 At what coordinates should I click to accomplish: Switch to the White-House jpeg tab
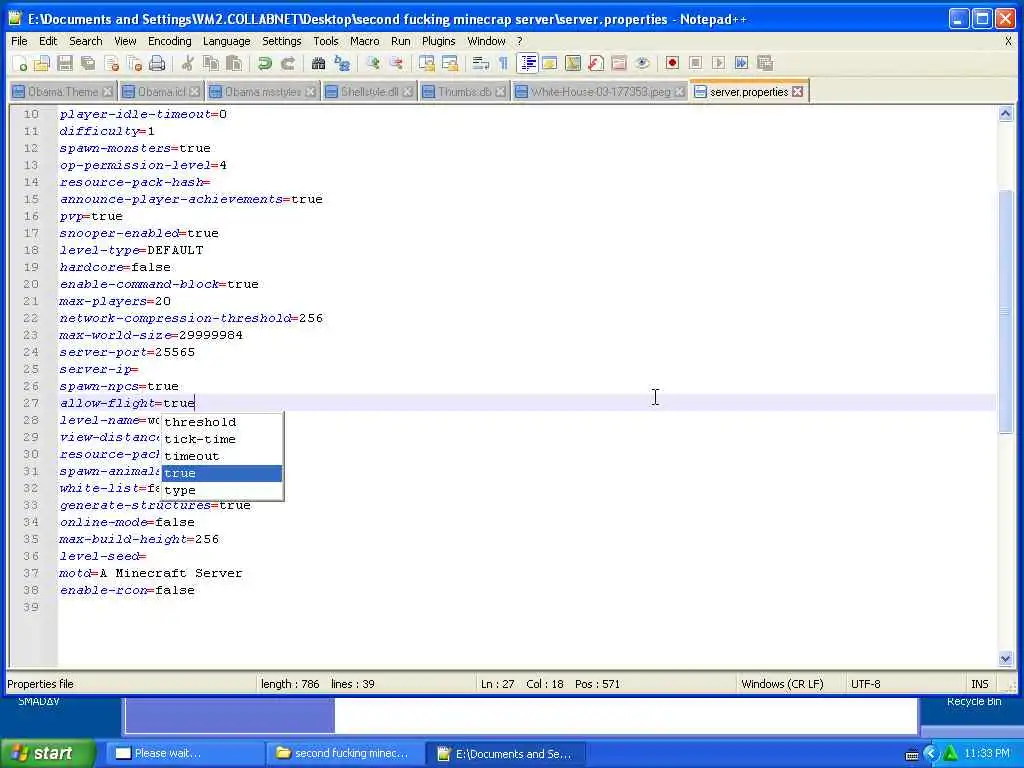tap(600, 92)
